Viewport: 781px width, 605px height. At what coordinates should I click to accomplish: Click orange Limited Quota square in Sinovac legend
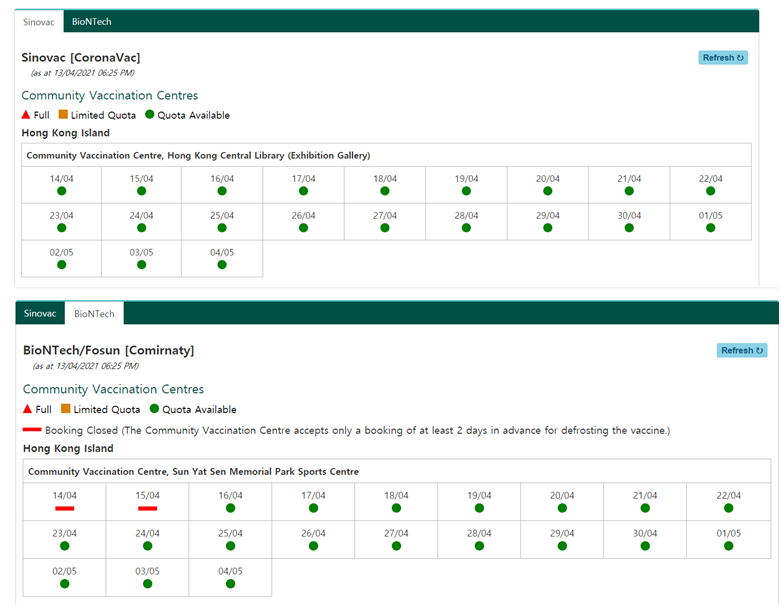coord(63,115)
